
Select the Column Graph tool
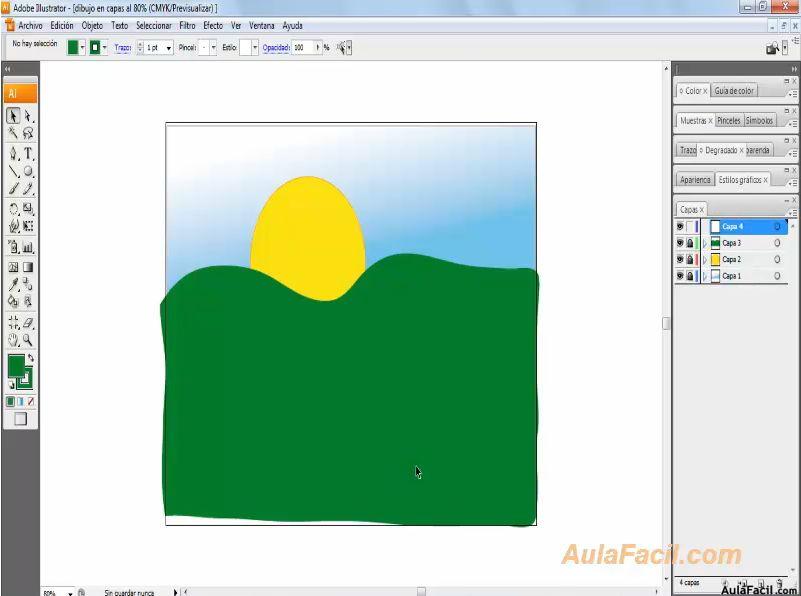28,248
